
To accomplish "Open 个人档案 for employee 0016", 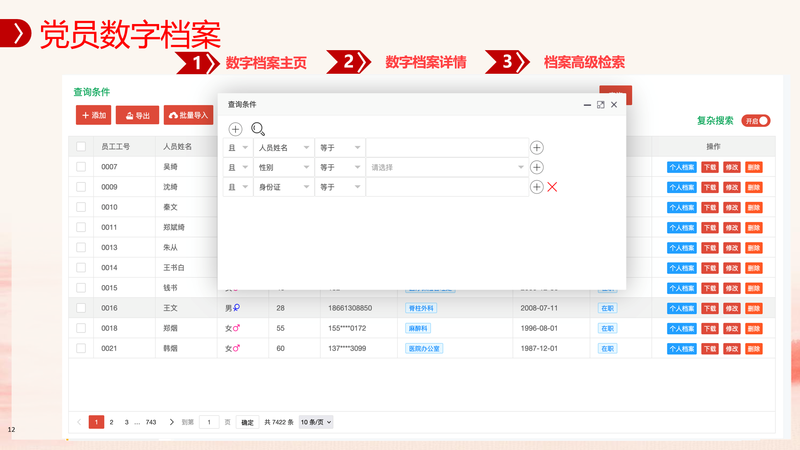I will click(682, 308).
